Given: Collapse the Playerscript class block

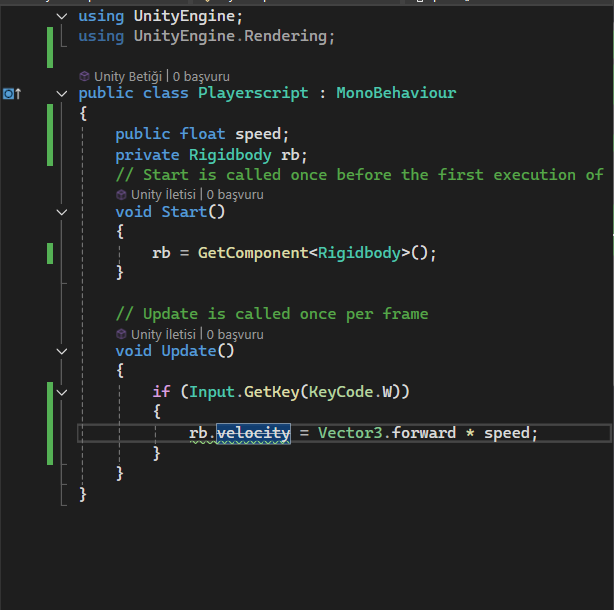Looking at the screenshot, I should (62, 94).
